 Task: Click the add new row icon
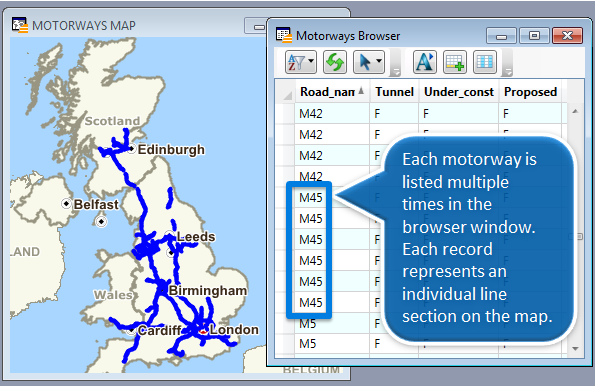(455, 62)
